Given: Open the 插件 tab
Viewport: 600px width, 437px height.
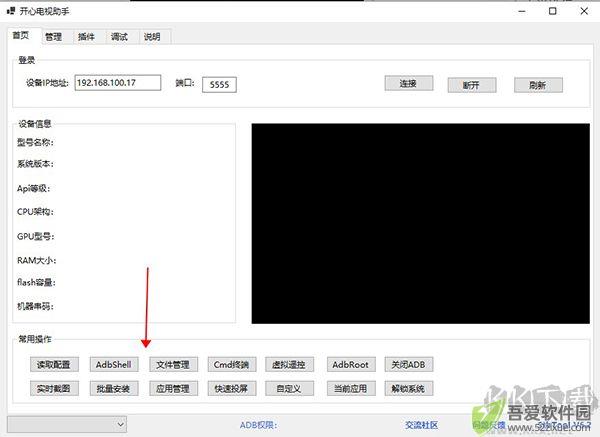Looking at the screenshot, I should [x=86, y=37].
